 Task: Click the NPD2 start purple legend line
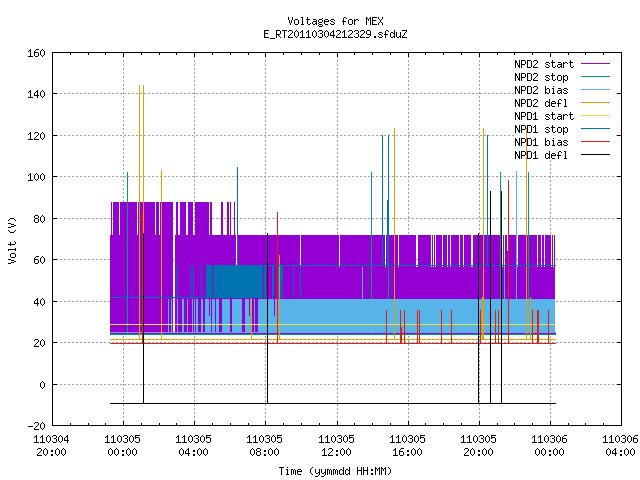pyautogui.click(x=595, y=64)
